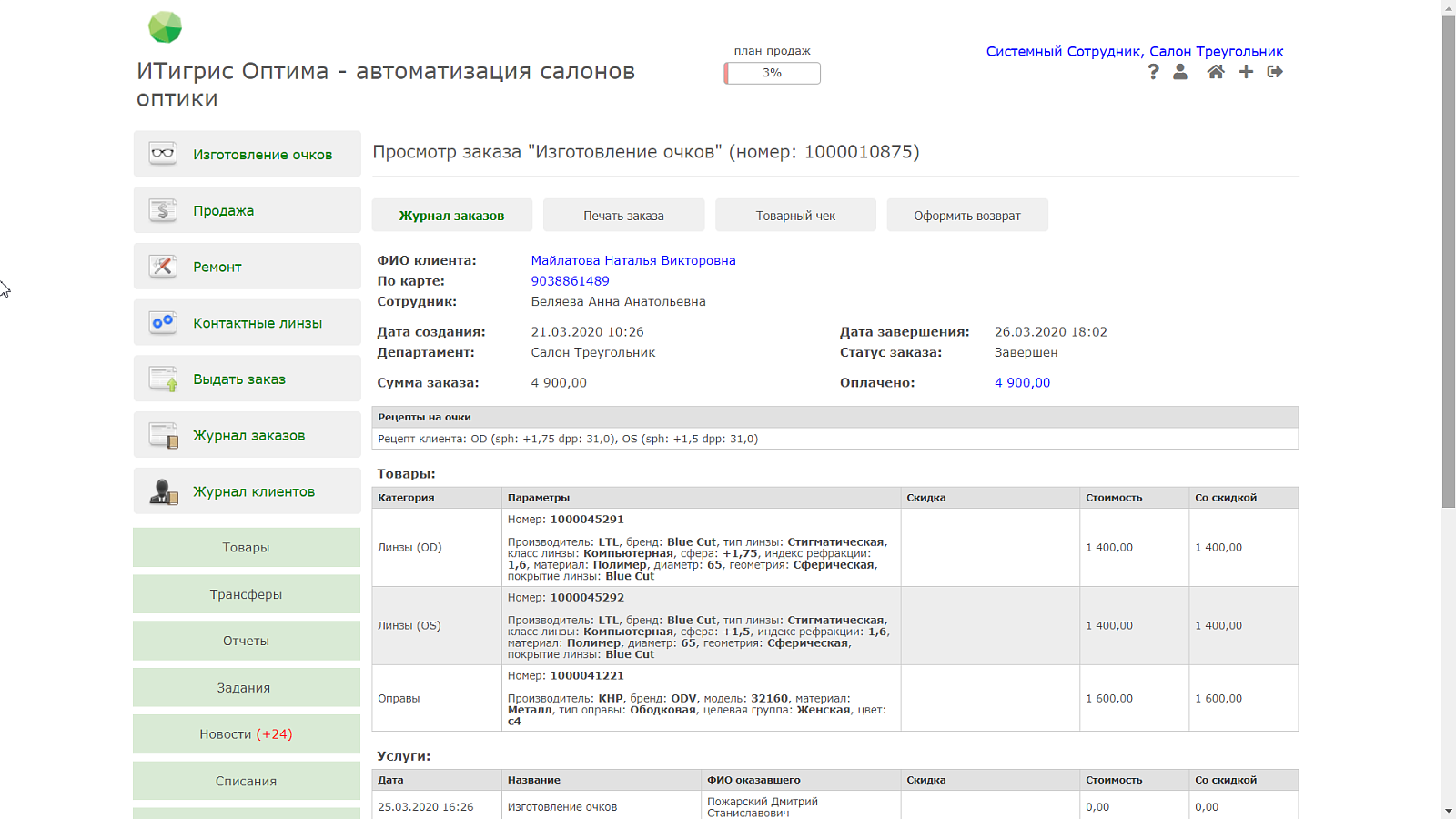Click ФИО оказавшего column header
Image resolution: width=1456 pixels, height=819 pixels.
click(802, 780)
